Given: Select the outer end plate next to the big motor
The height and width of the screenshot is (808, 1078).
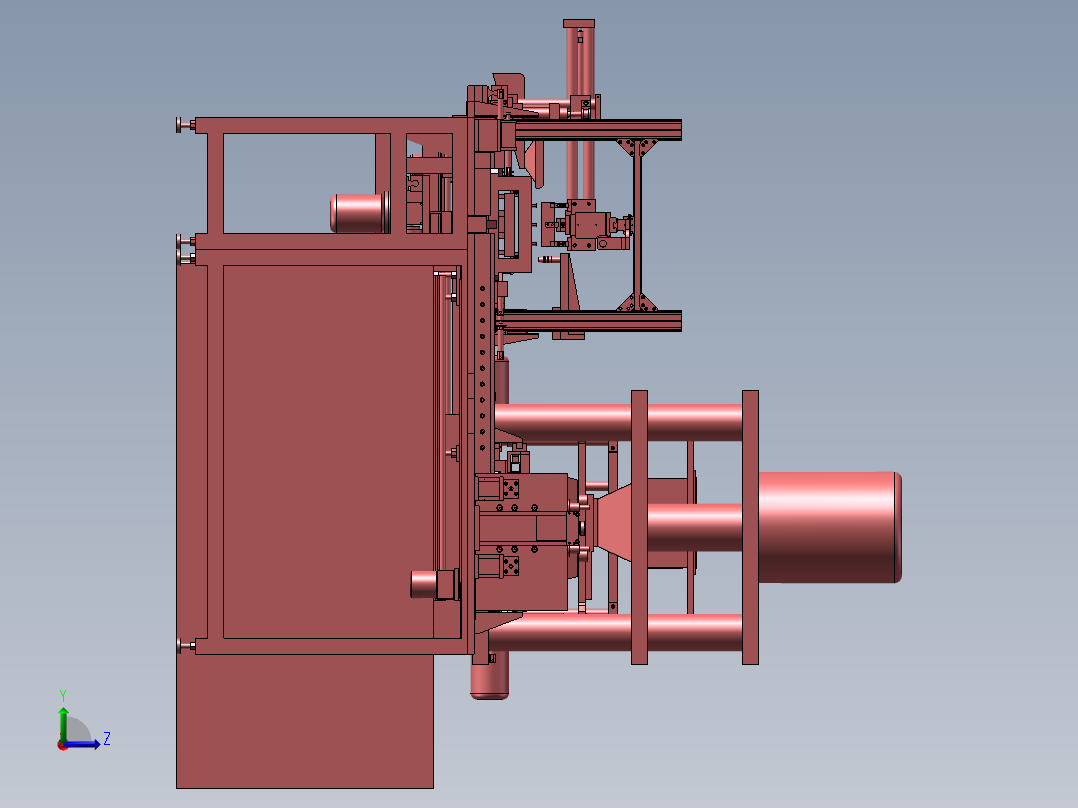Looking at the screenshot, I should (750, 527).
